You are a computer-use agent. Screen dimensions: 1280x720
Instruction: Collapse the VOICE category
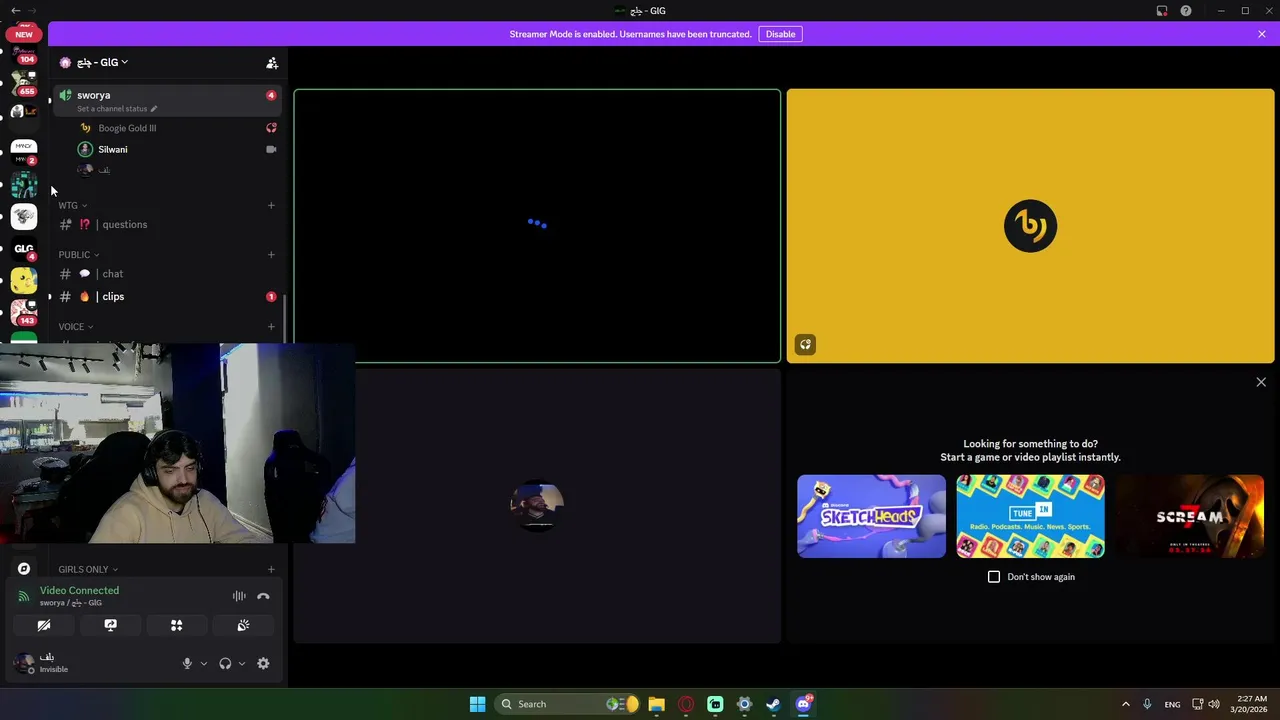click(76, 326)
